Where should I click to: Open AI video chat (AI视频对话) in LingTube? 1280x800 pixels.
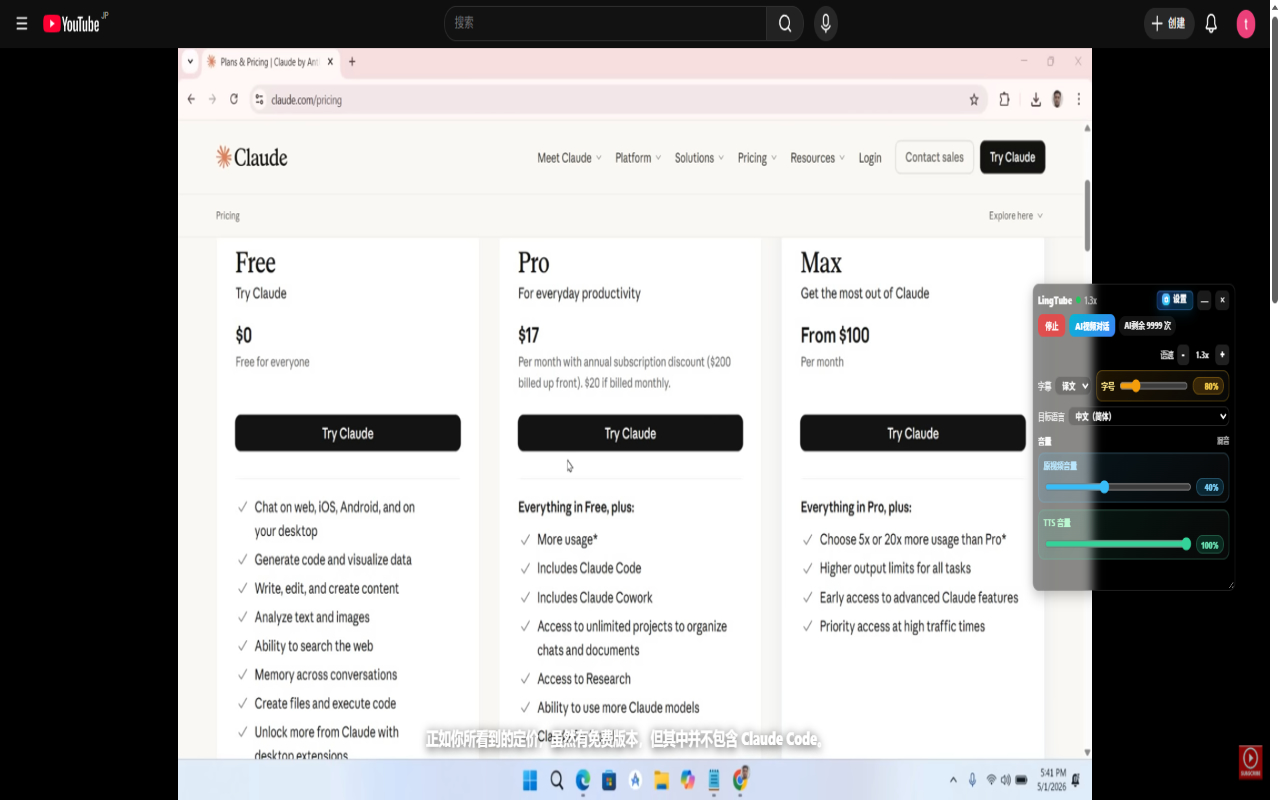[x=1092, y=326]
